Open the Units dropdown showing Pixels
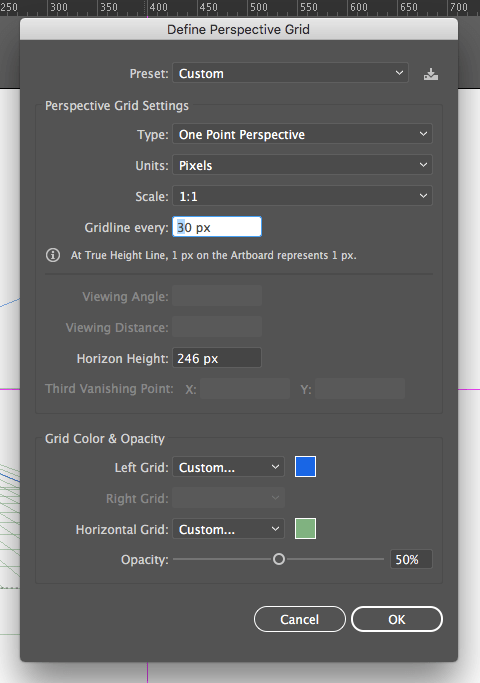Screen dimensions: 480x683 302,165
